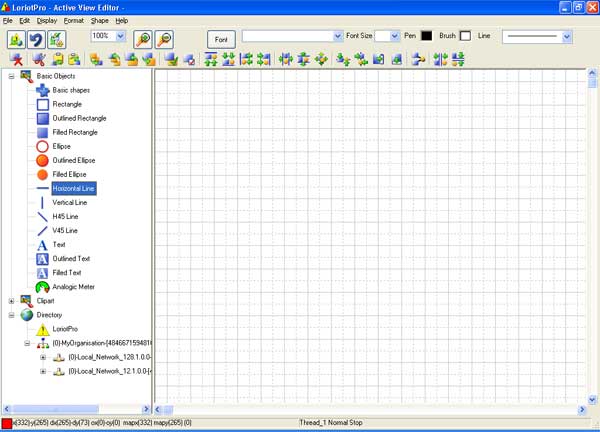Open the Line style dropdown
Viewport: 600px width, 432px height.
coord(567,37)
